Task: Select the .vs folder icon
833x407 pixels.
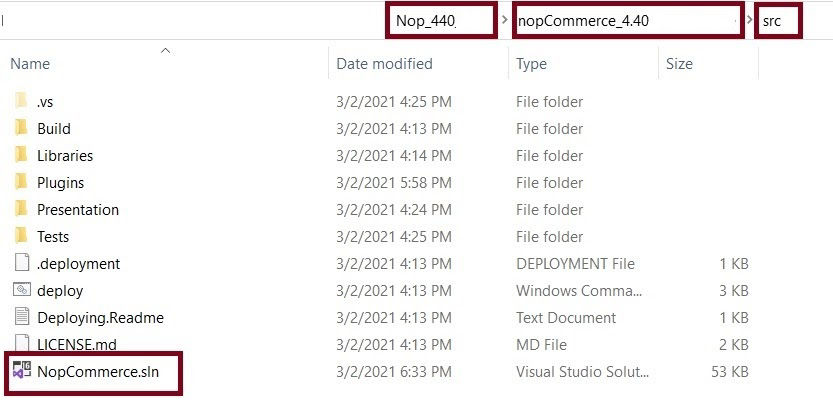Action: click(x=21, y=101)
